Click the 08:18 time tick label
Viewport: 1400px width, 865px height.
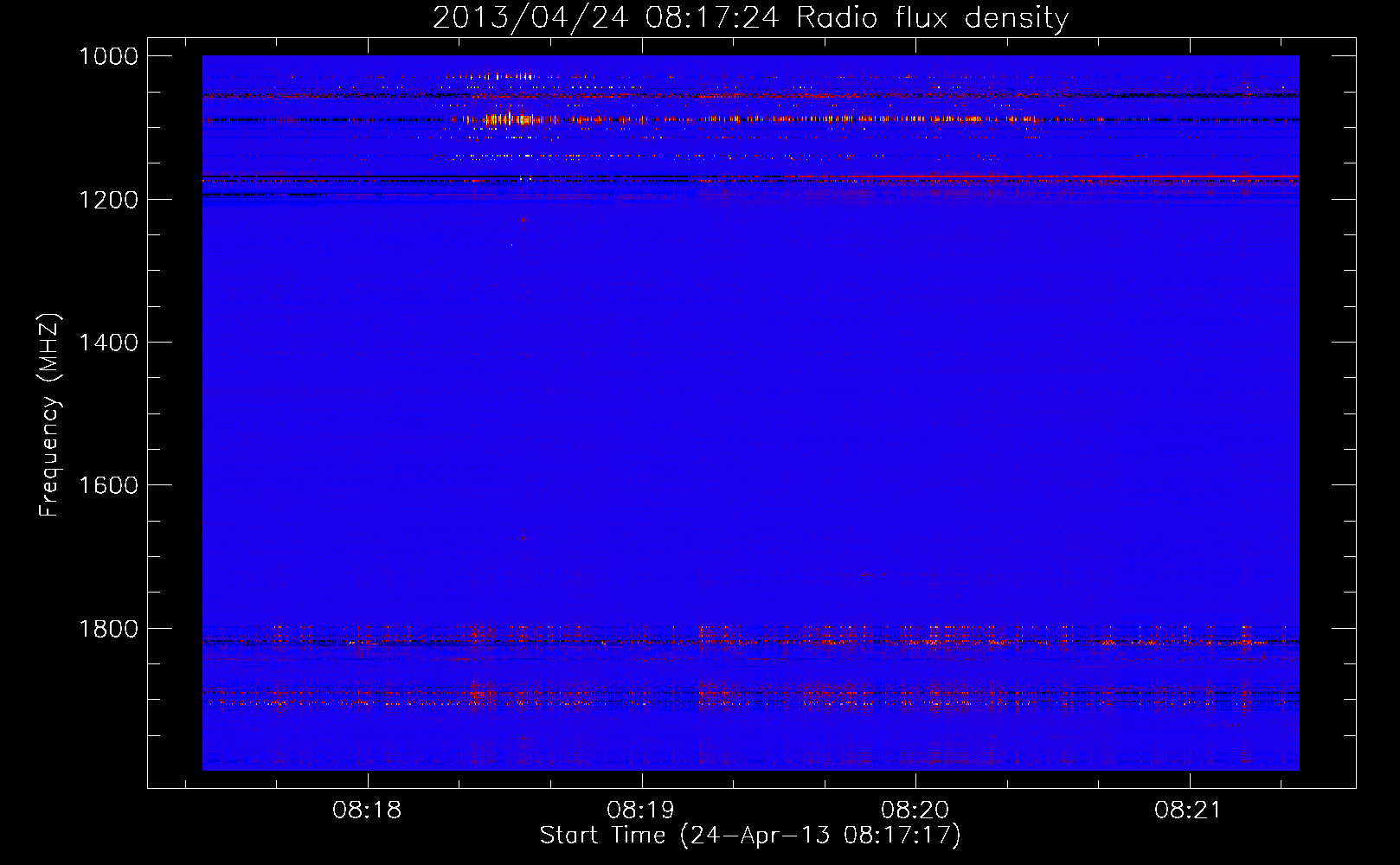(367, 811)
